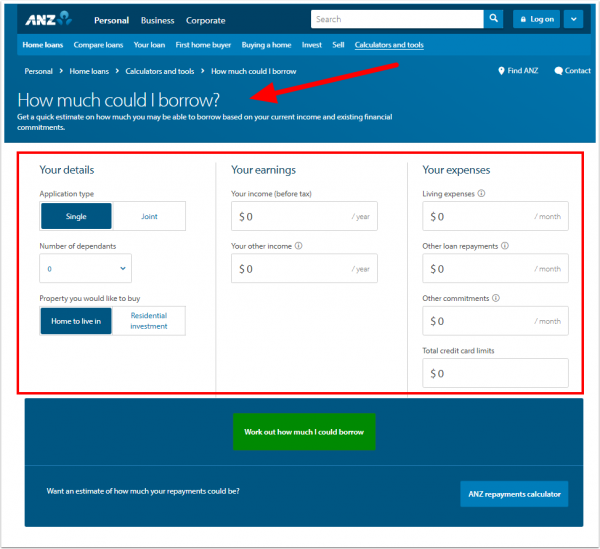
Task: Click Your income (before tax) field
Action: (304, 216)
